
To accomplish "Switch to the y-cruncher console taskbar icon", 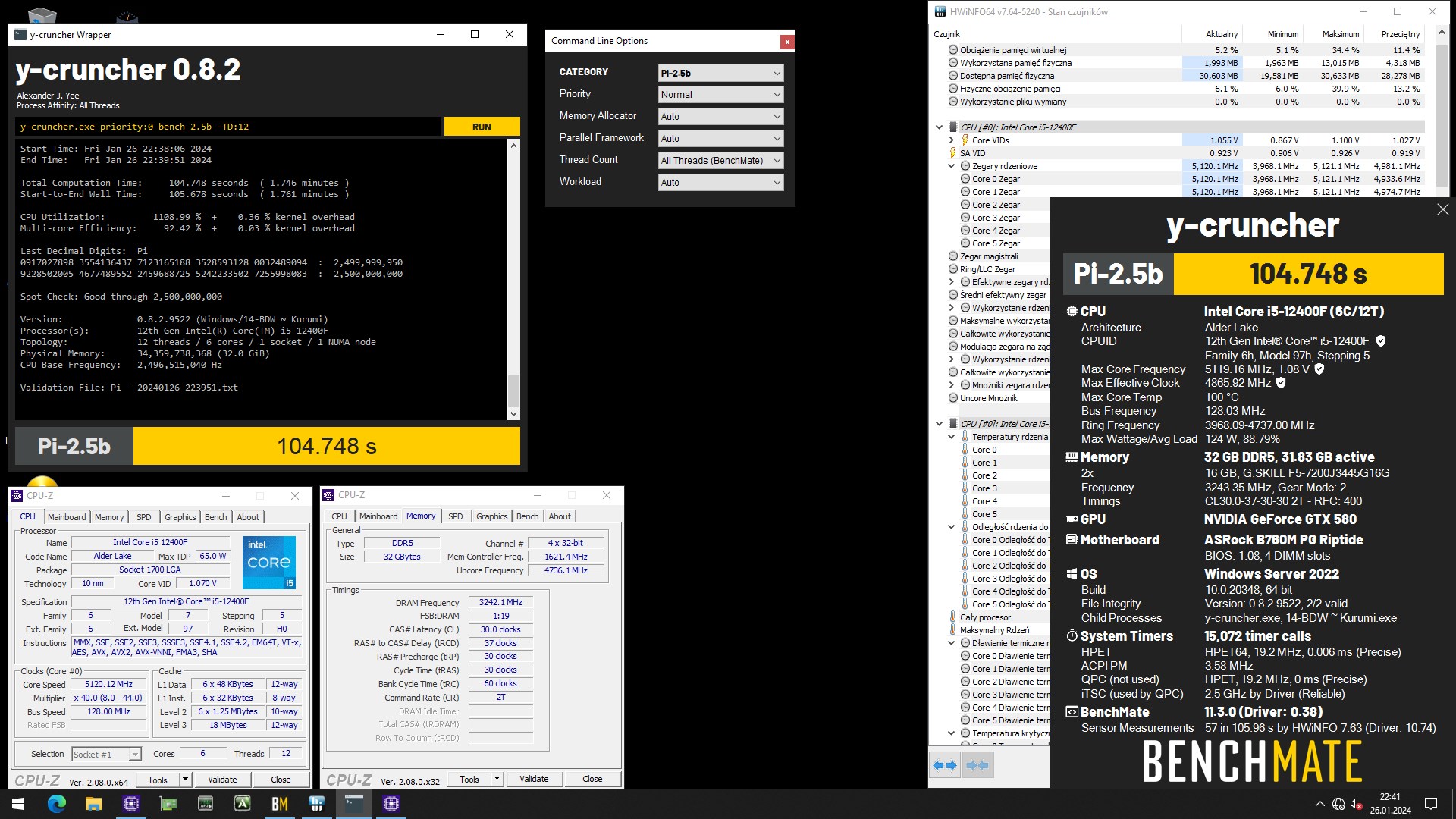I will 353,804.
